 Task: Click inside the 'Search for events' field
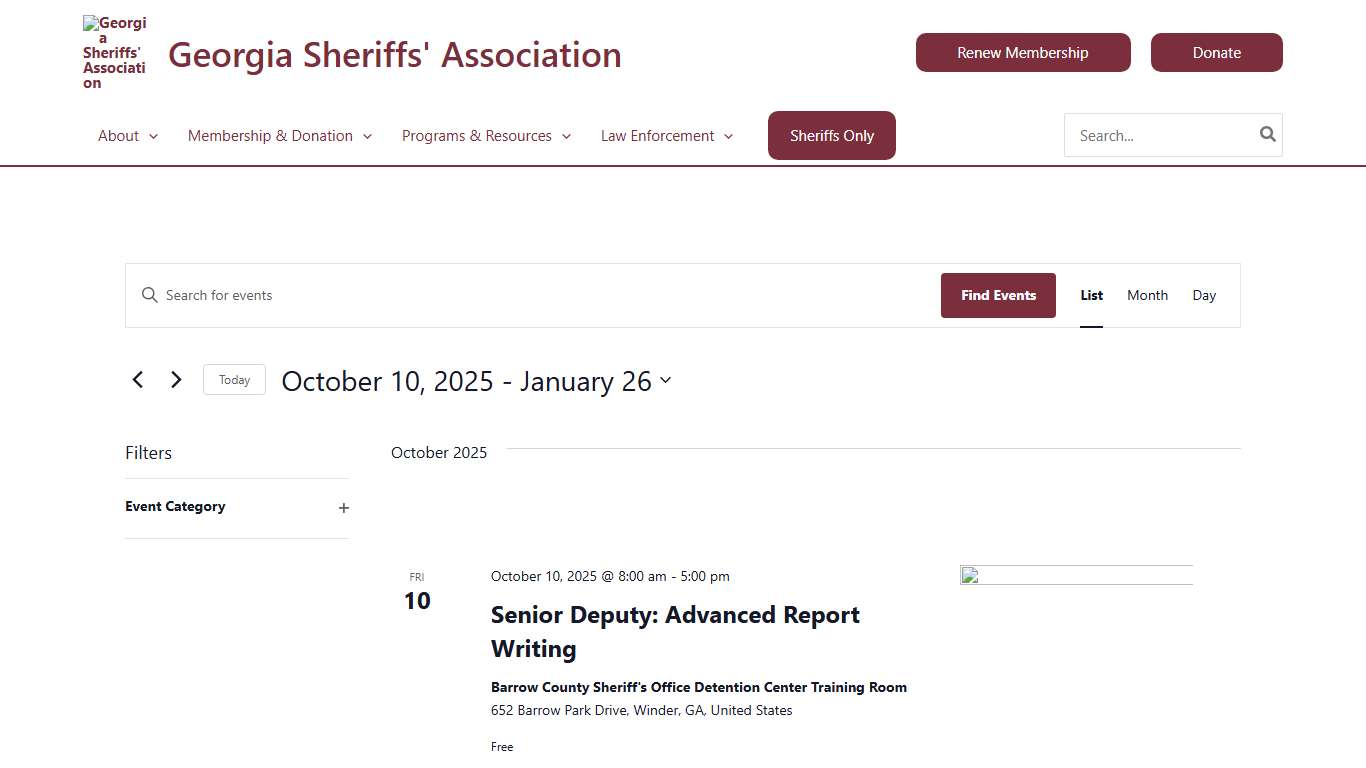(x=400, y=295)
